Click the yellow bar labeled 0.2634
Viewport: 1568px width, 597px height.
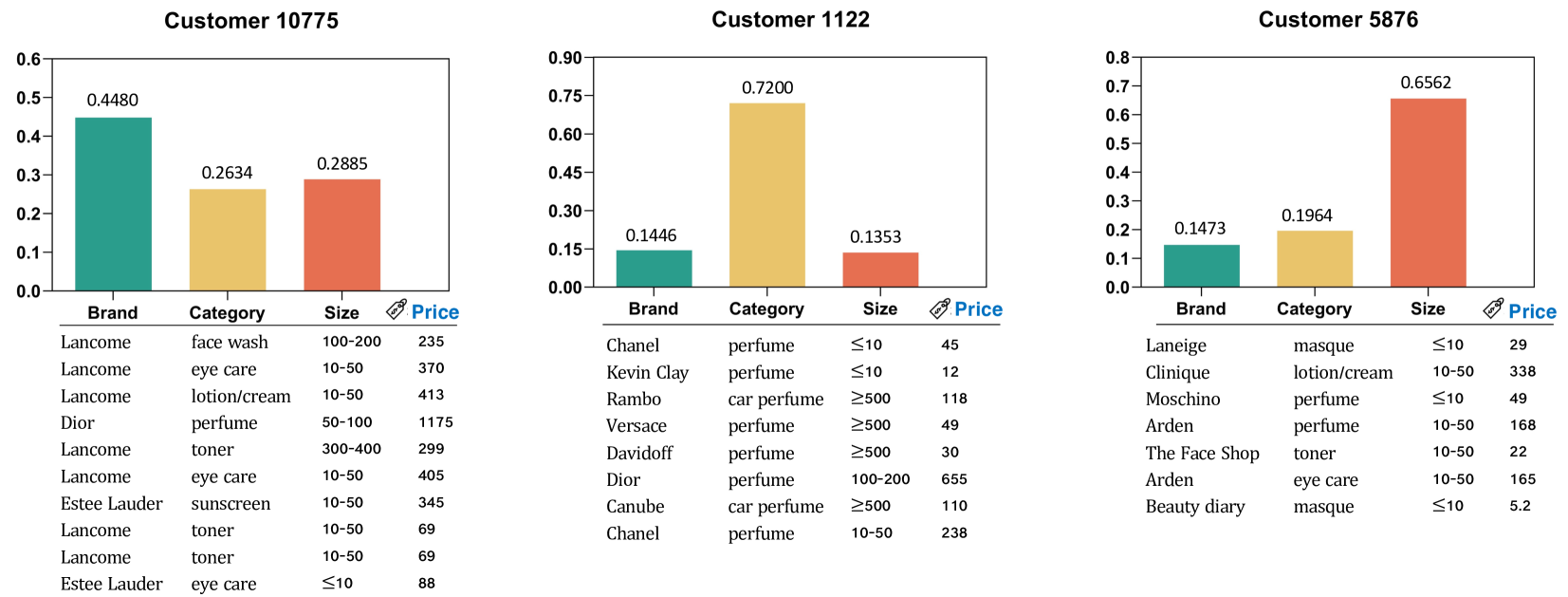[x=228, y=240]
